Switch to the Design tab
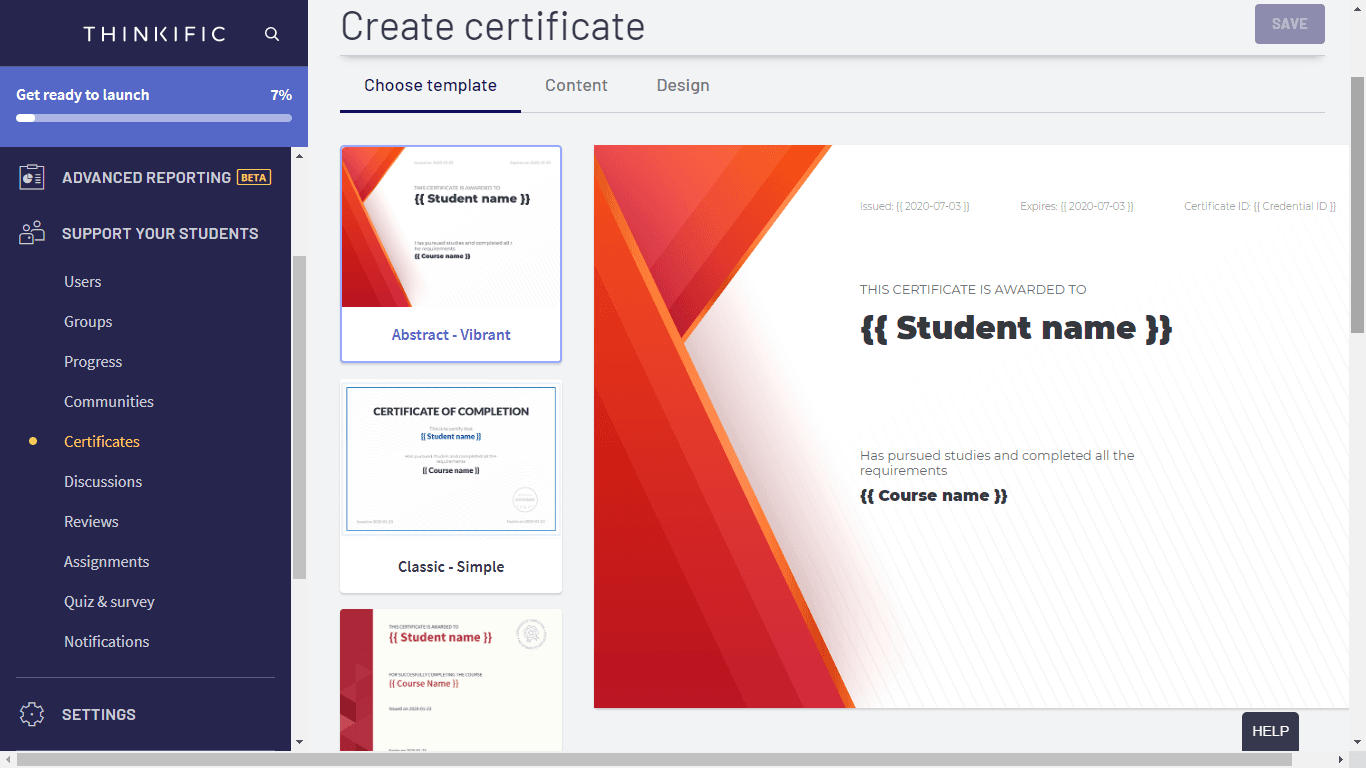The width and height of the screenshot is (1366, 776). pos(683,86)
